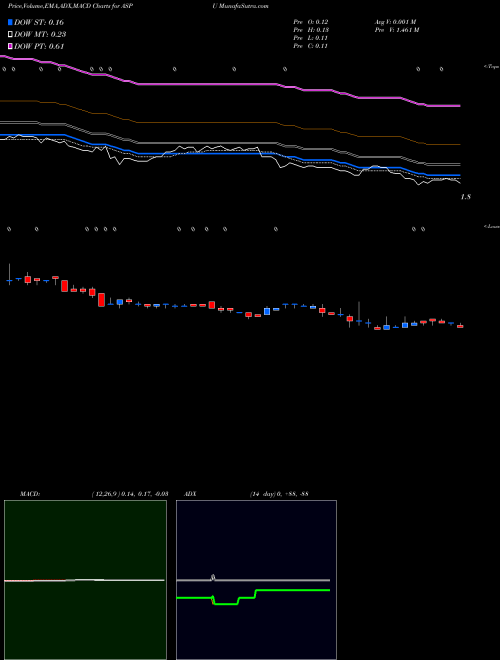Click inside the dark blue ADX chart panel

point(256,580)
